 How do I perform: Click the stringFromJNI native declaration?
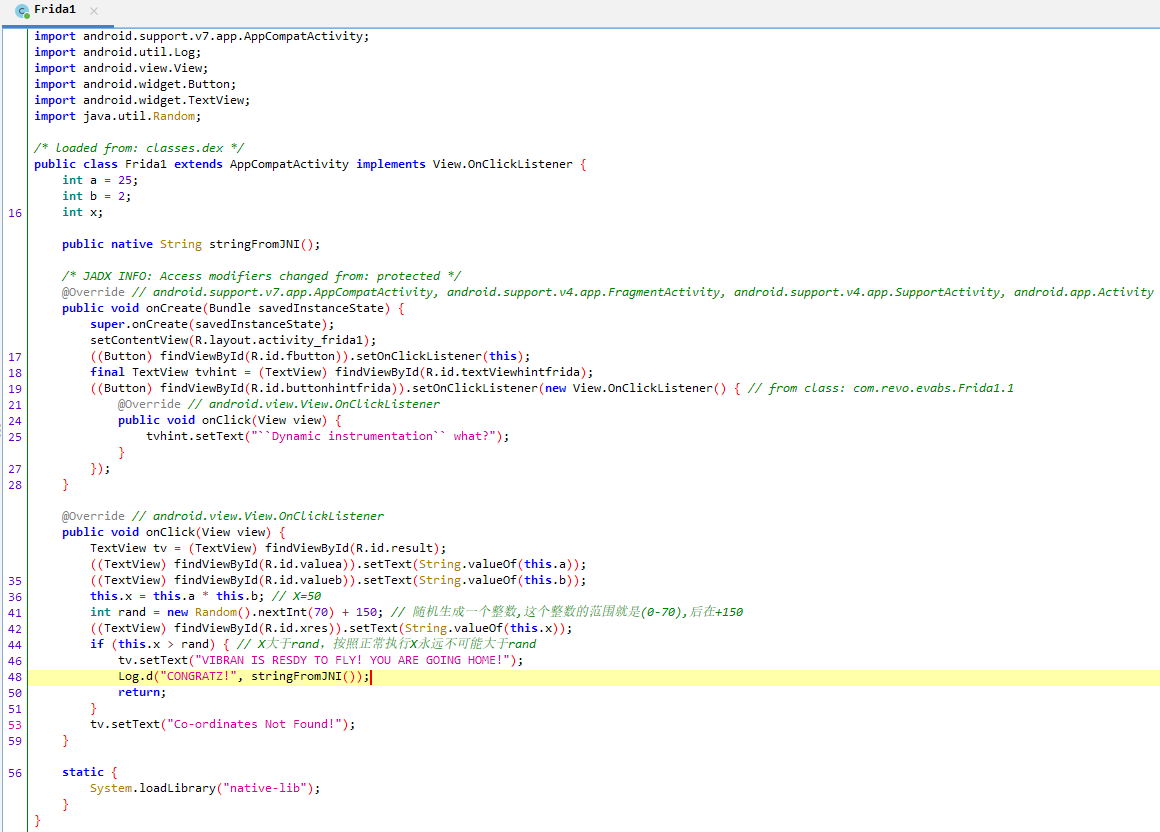click(191, 244)
